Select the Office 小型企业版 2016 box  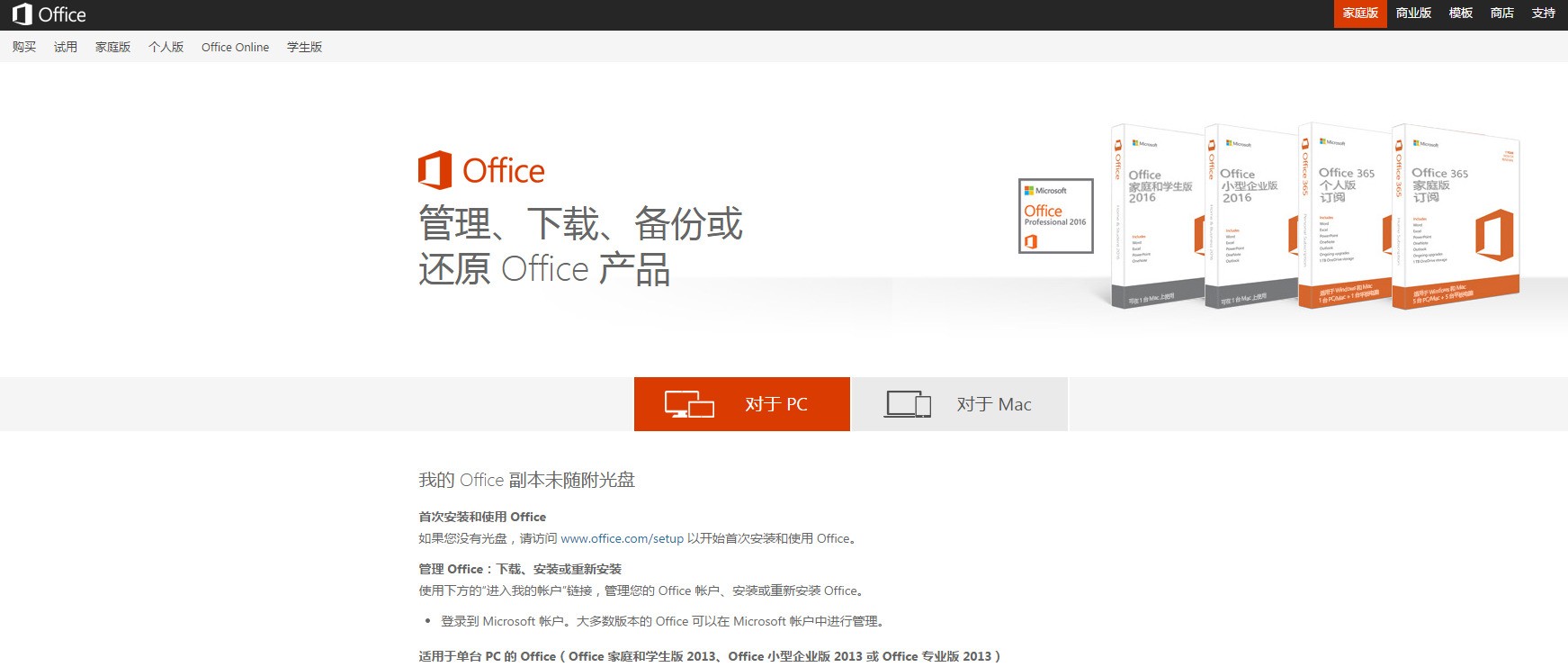1251,217
